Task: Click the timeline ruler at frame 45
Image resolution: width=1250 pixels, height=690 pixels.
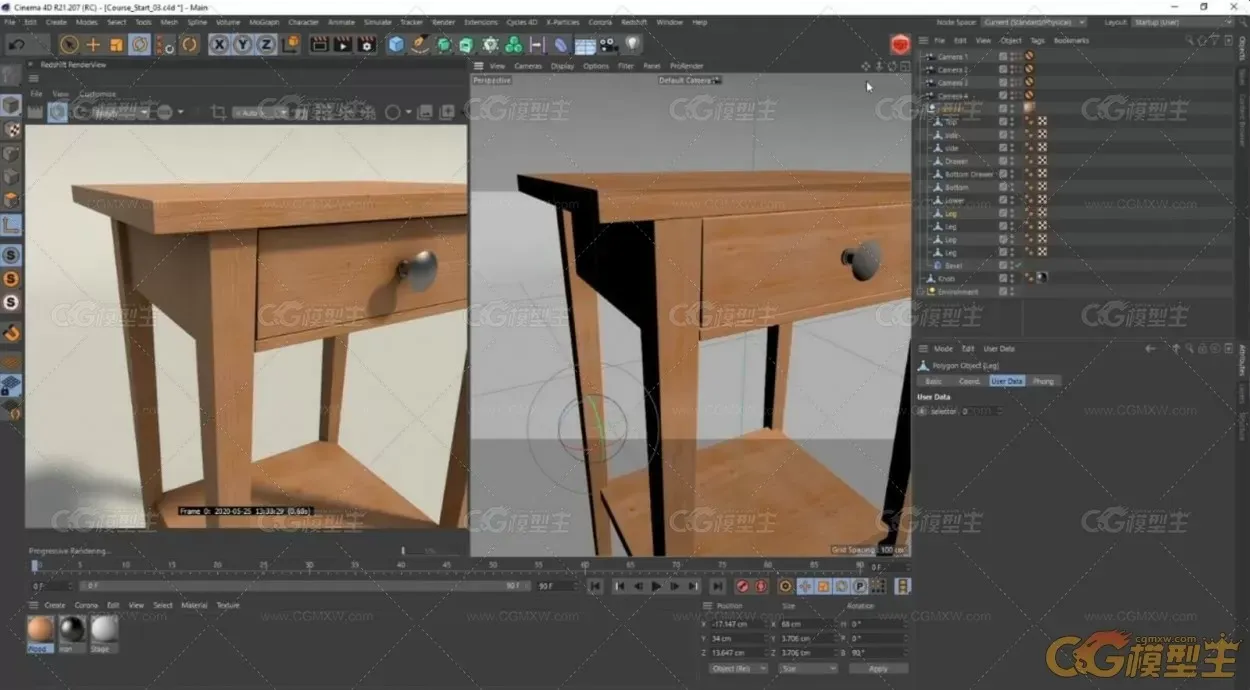Action: [446, 565]
